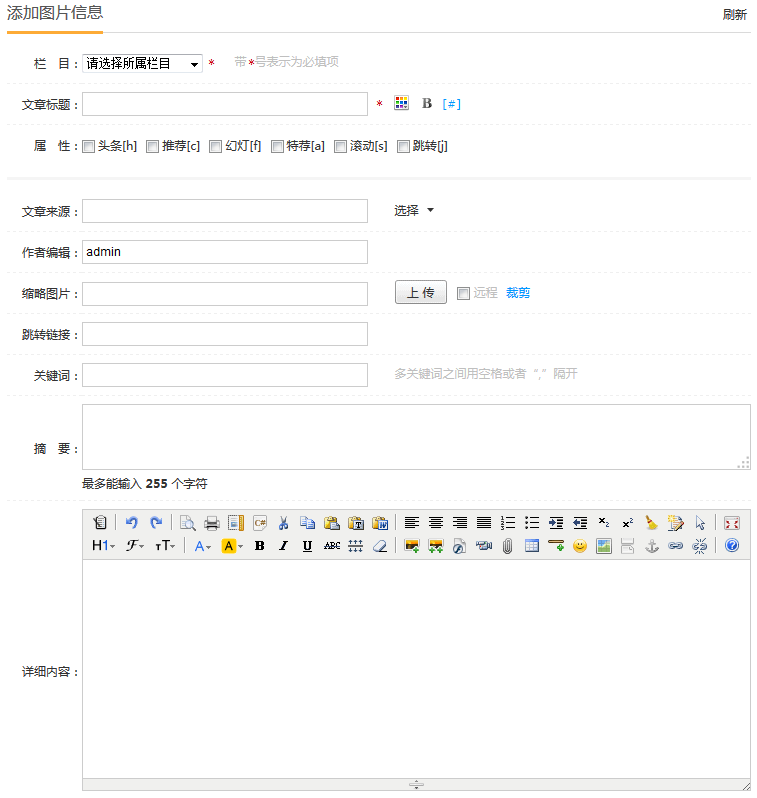The height and width of the screenshot is (798, 757).
Task: Open editor help with the question mark icon
Action: pyautogui.click(x=731, y=546)
